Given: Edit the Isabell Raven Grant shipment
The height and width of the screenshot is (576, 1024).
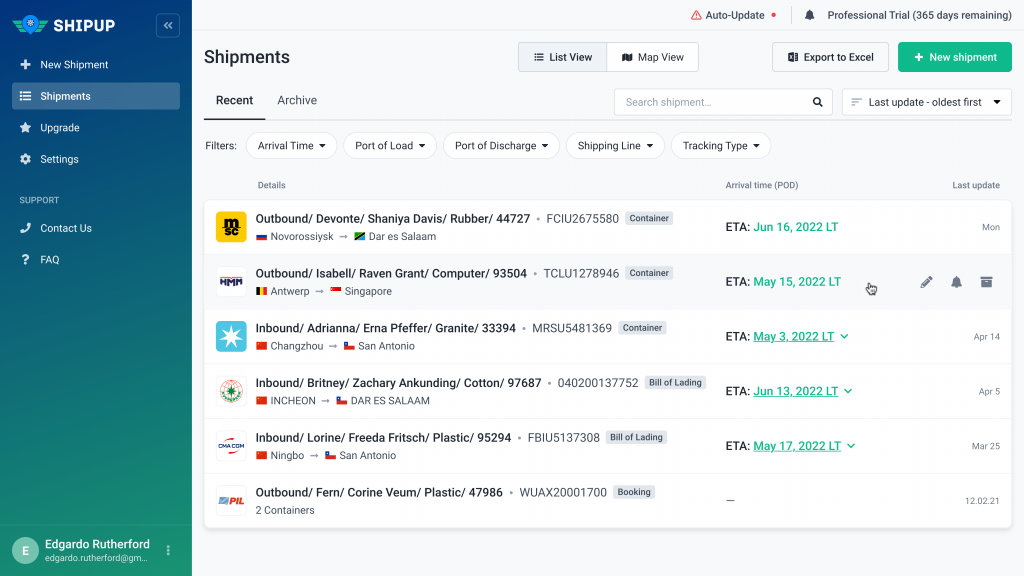Looking at the screenshot, I should point(926,282).
